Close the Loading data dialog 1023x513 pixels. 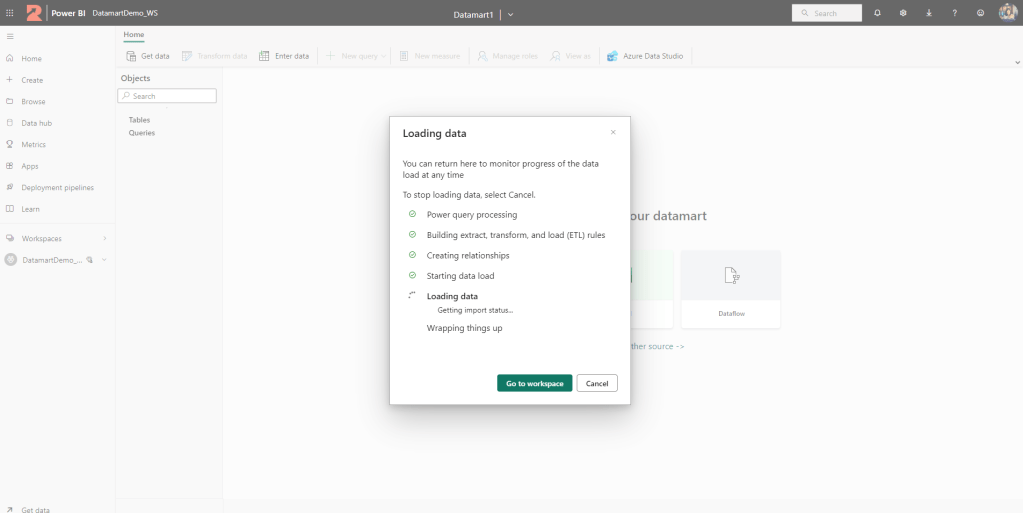click(x=613, y=132)
